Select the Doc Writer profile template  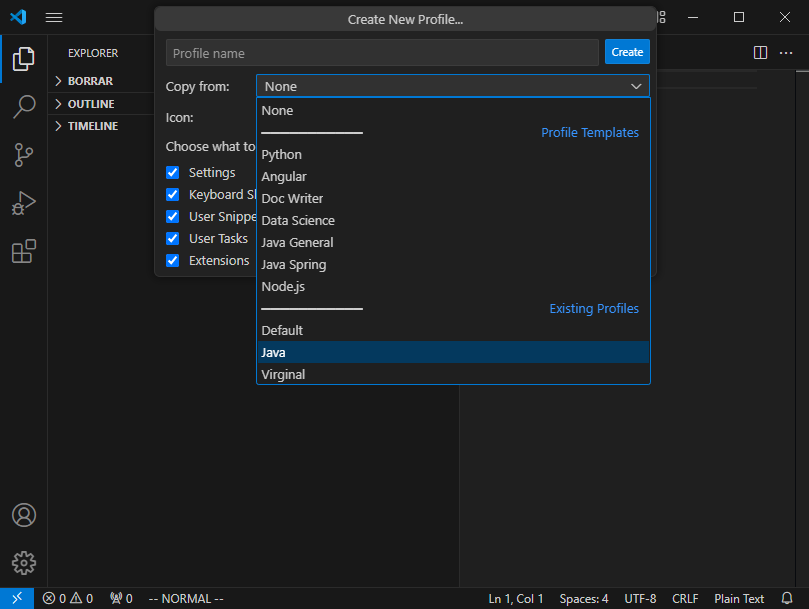click(453, 198)
